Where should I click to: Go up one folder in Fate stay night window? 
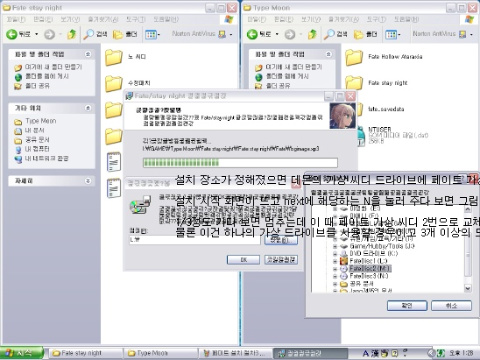click(x=72, y=34)
